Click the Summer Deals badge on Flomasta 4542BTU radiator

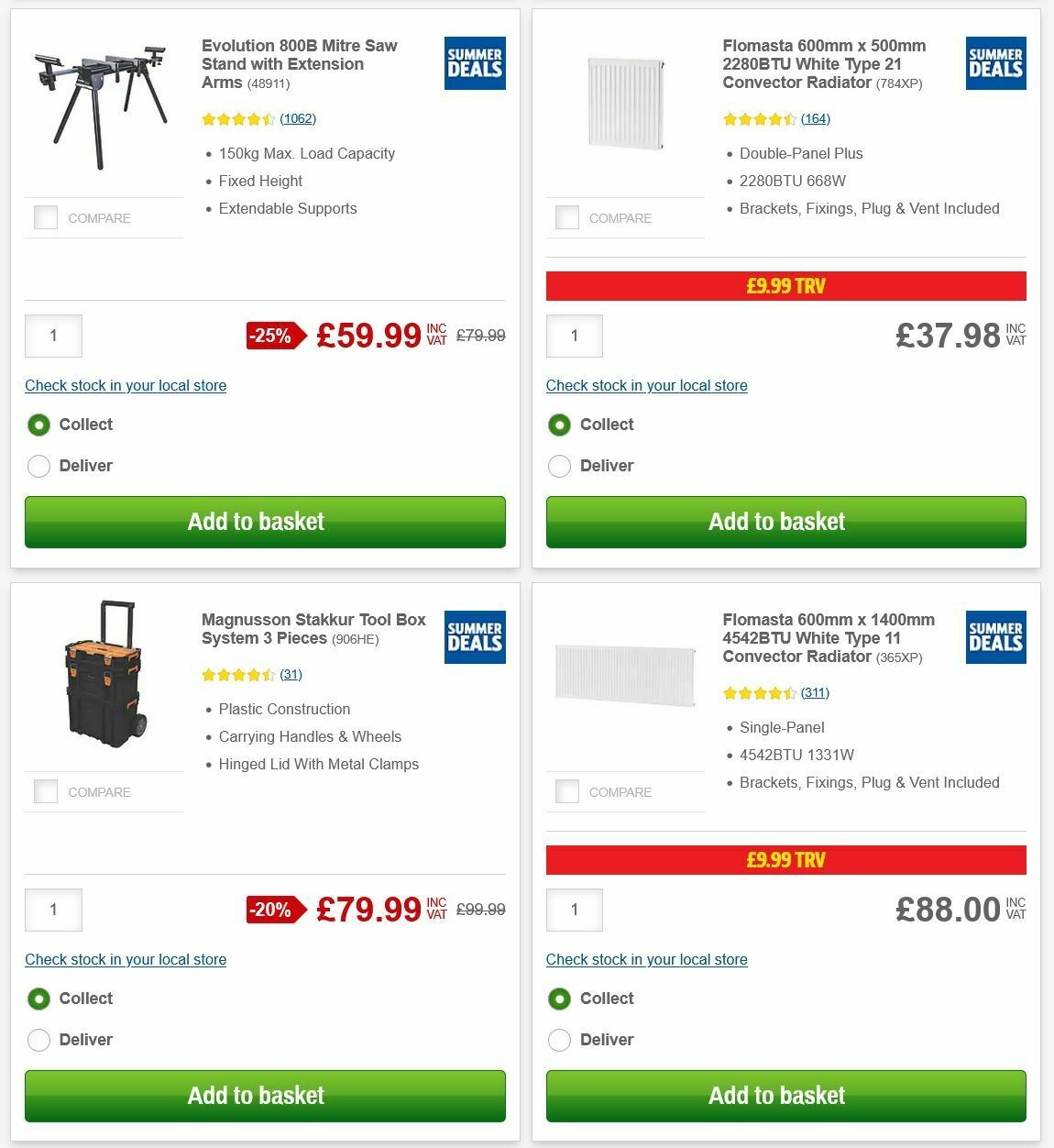(995, 637)
